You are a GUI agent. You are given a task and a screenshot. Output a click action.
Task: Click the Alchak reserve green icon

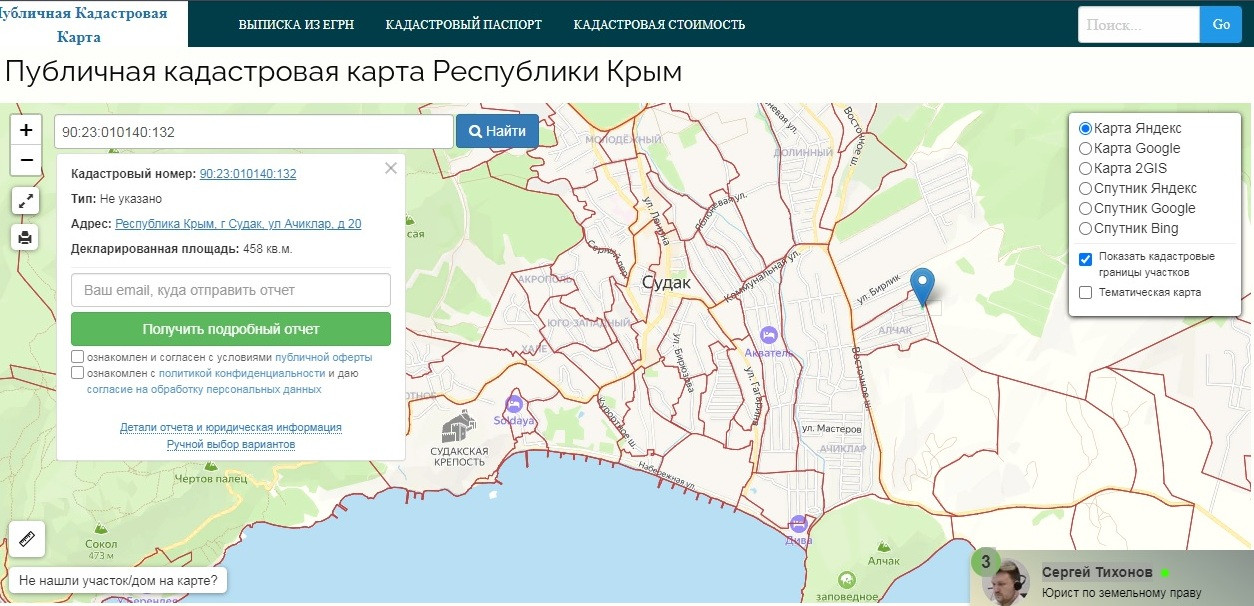[847, 579]
